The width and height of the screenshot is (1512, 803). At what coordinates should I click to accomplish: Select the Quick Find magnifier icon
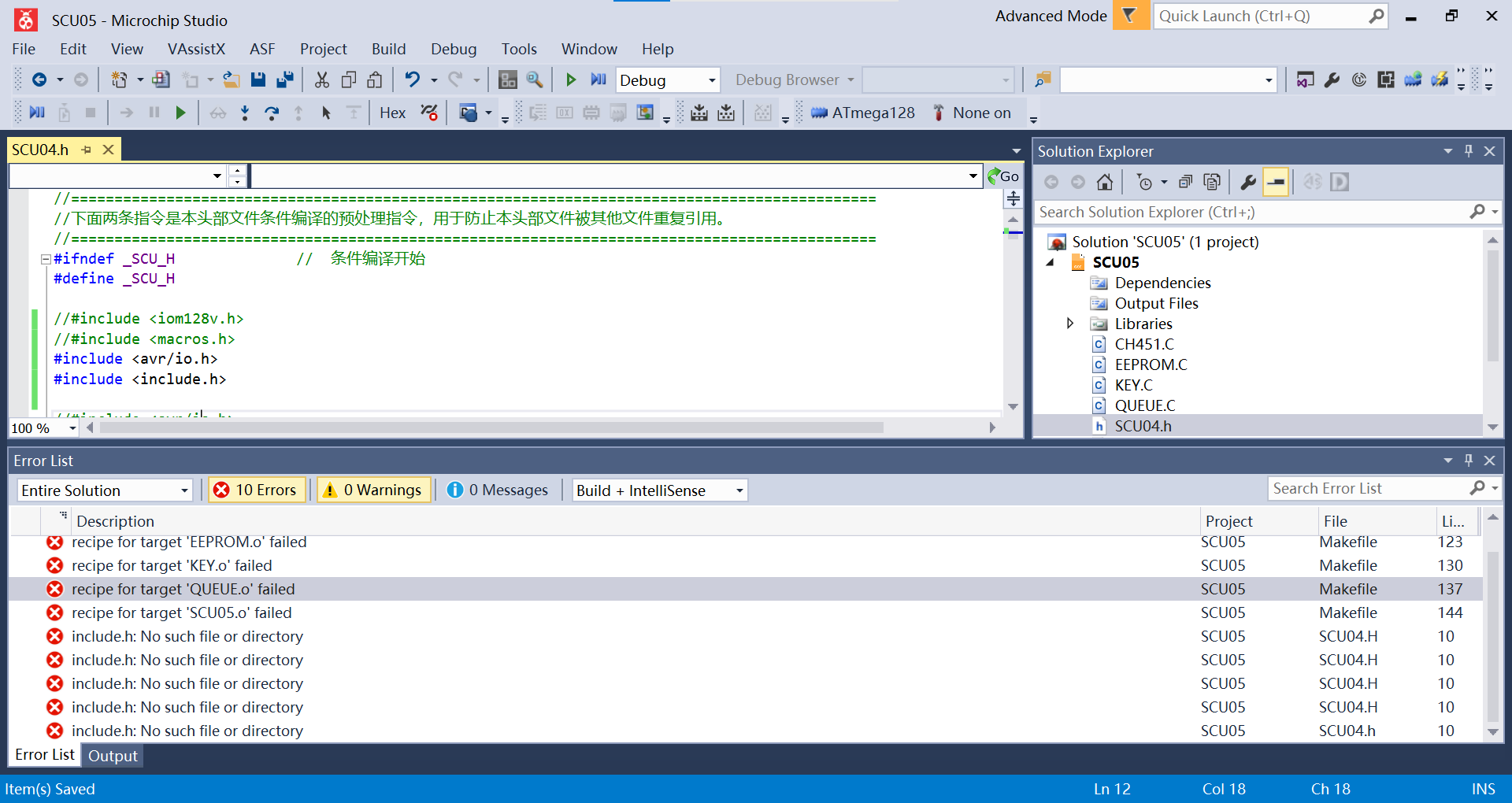coord(533,80)
